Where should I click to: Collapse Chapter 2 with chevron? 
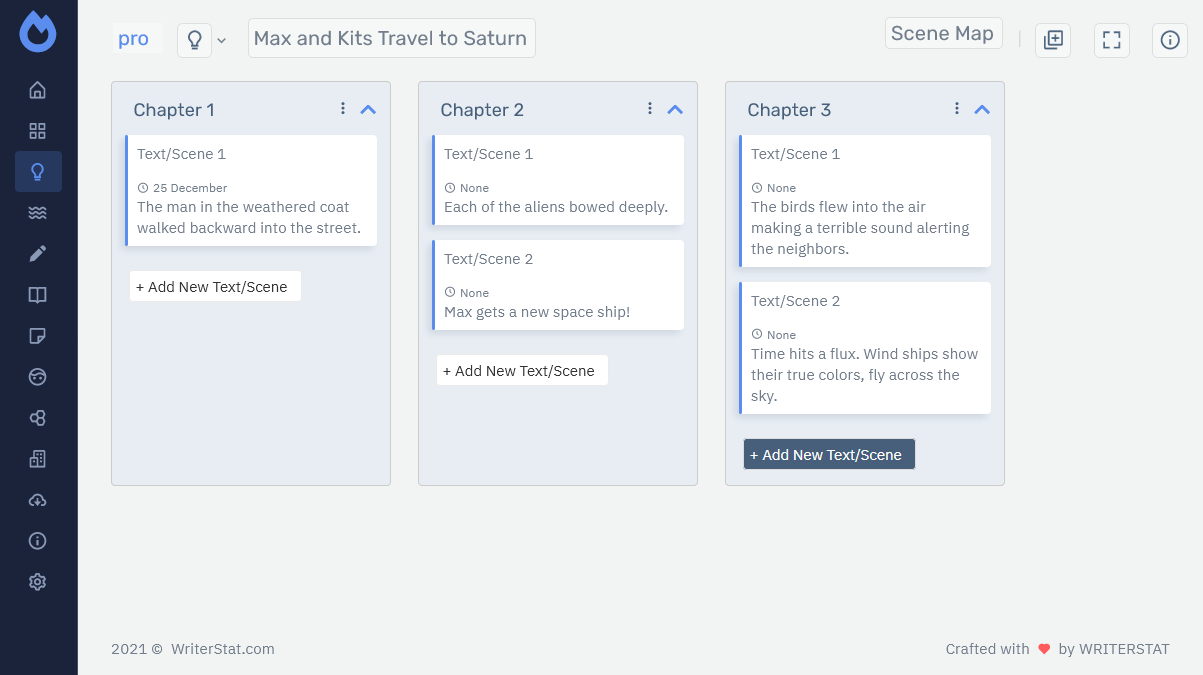click(675, 109)
